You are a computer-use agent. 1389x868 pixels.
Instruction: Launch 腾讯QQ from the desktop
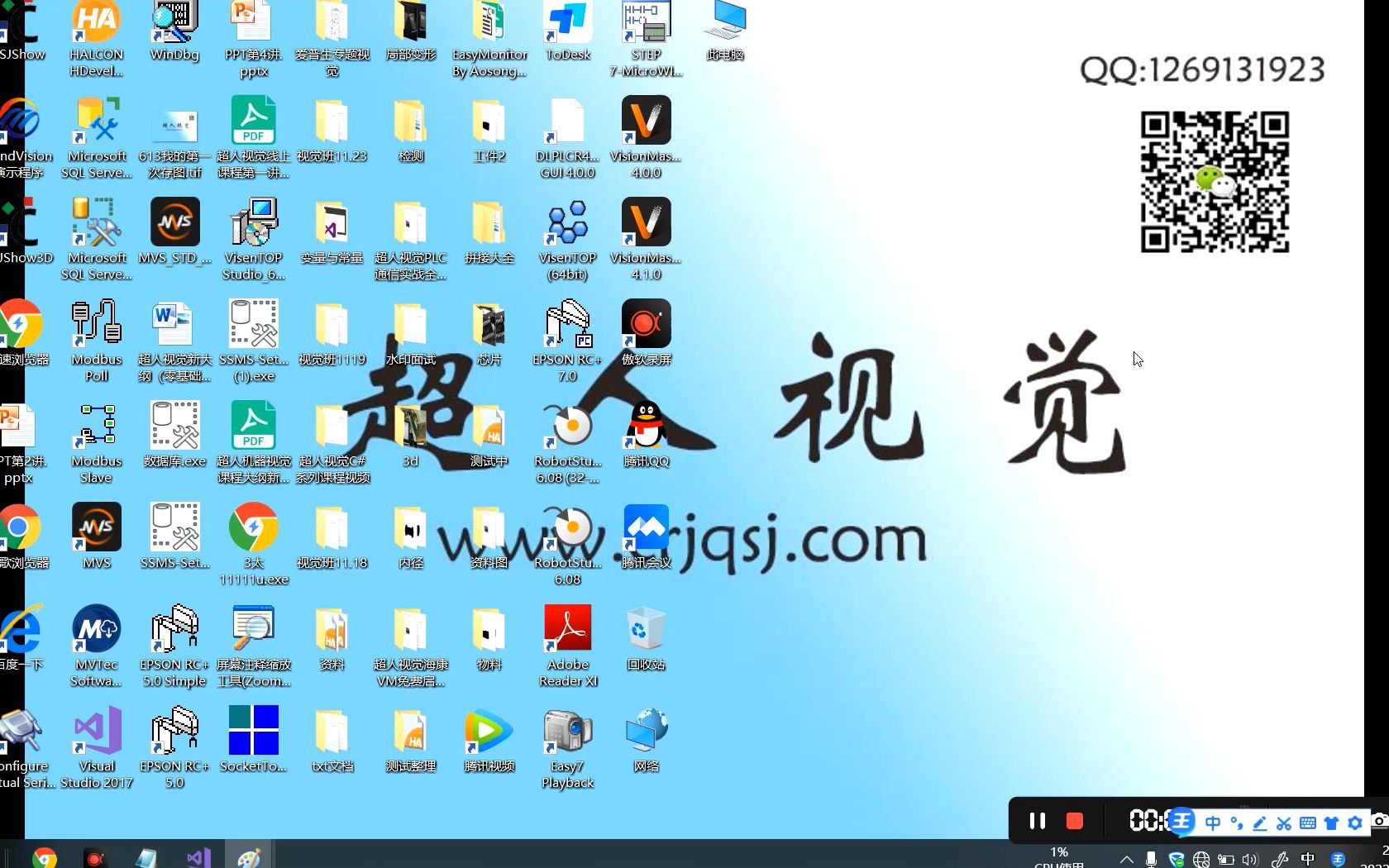(x=646, y=434)
